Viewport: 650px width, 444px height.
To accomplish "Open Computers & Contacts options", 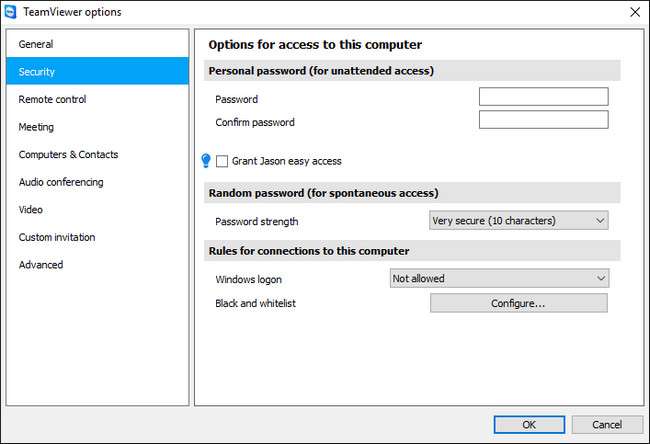I will (x=68, y=154).
